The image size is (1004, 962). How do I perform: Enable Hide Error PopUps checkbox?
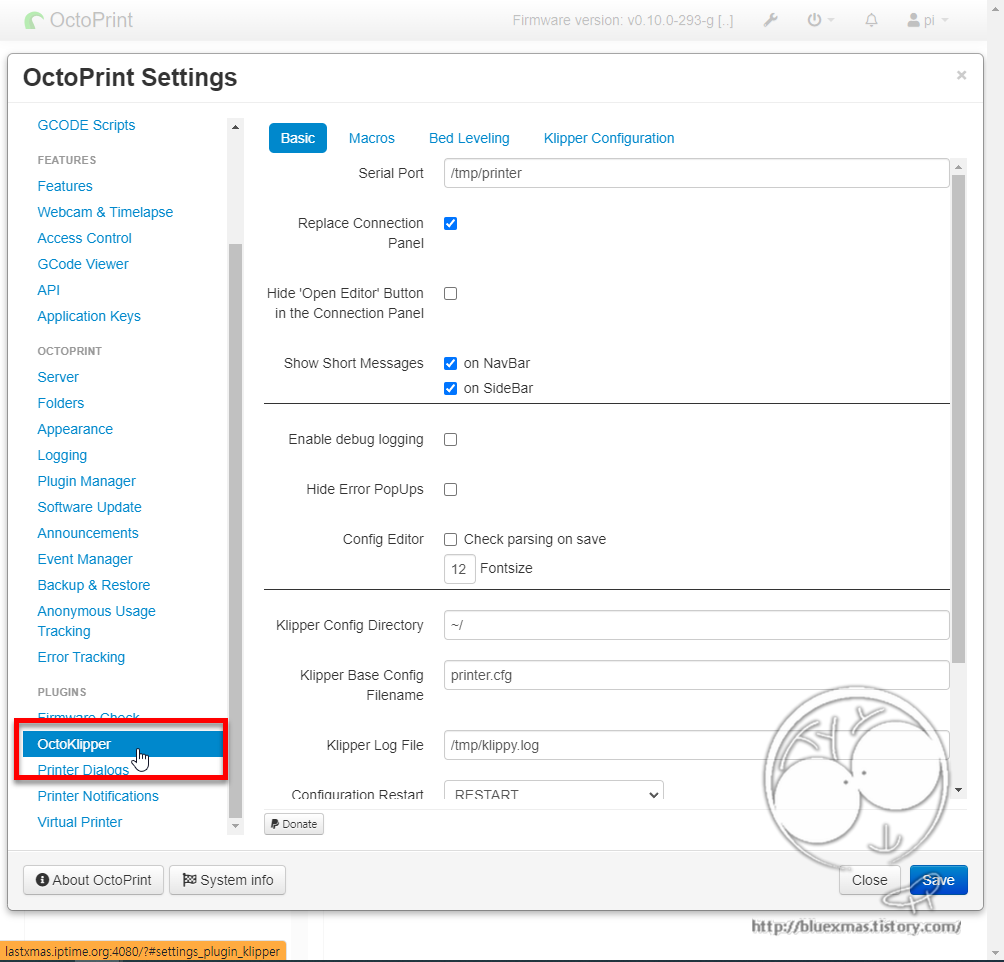pyautogui.click(x=451, y=489)
